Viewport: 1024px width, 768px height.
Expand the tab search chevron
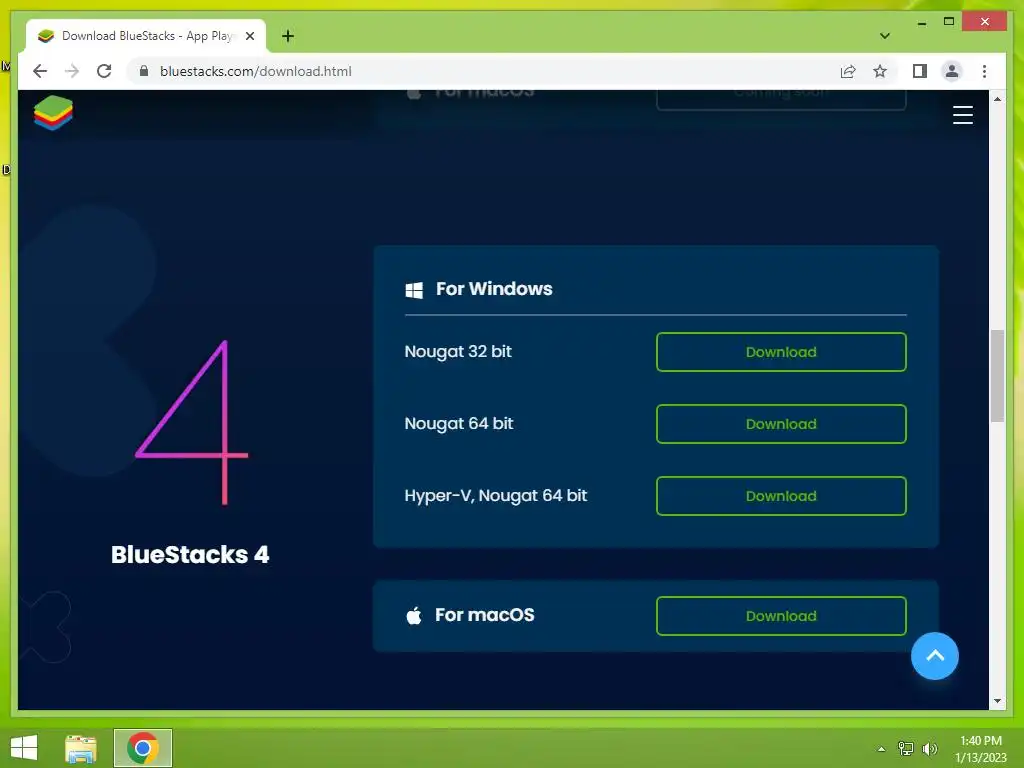[x=885, y=36]
